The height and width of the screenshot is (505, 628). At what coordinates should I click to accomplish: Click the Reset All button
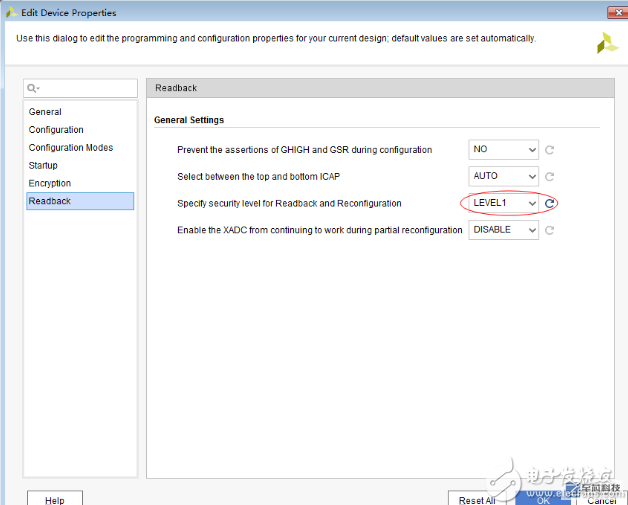[476, 499]
